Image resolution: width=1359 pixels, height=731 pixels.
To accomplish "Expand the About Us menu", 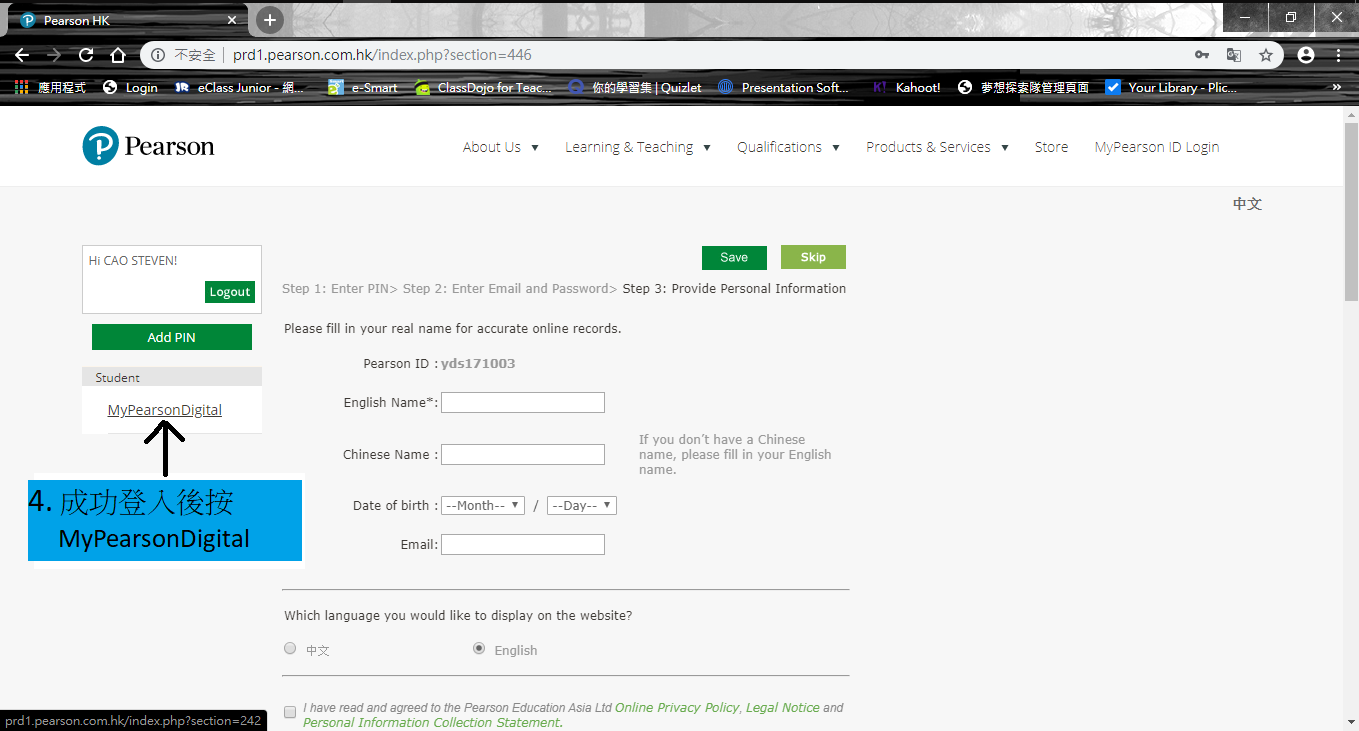I will click(x=500, y=147).
